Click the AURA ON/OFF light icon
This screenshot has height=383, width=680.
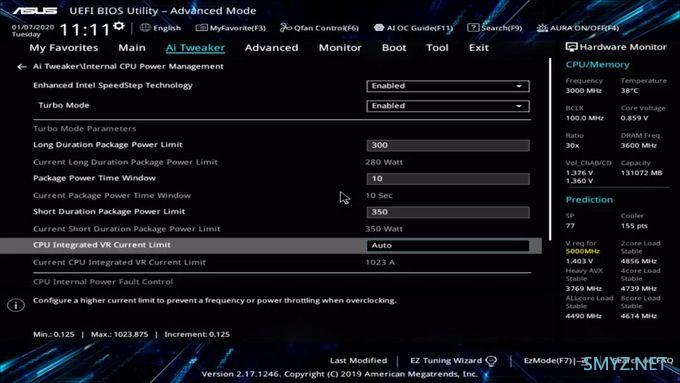pyautogui.click(x=542, y=28)
